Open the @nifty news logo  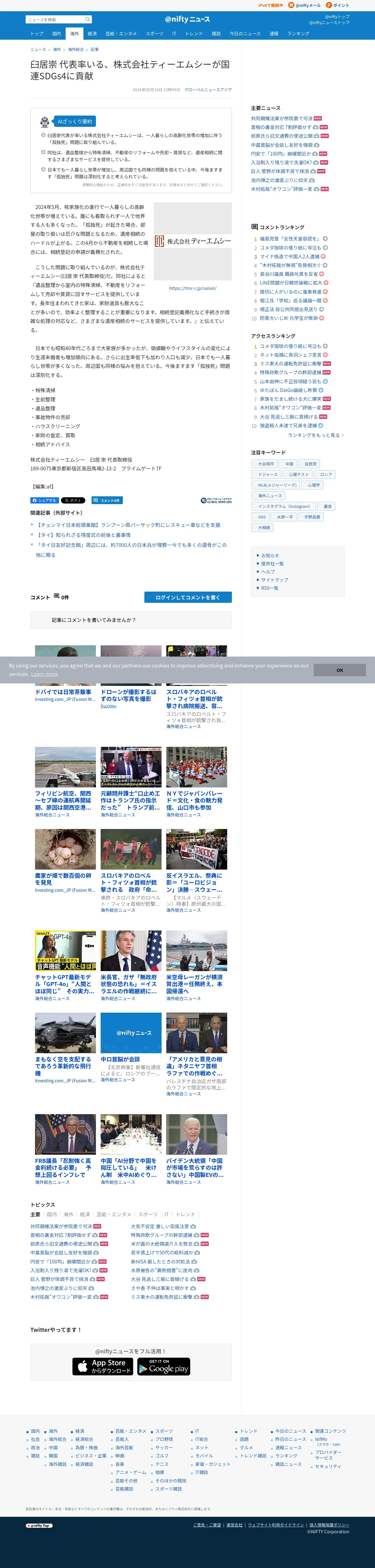(x=187, y=19)
